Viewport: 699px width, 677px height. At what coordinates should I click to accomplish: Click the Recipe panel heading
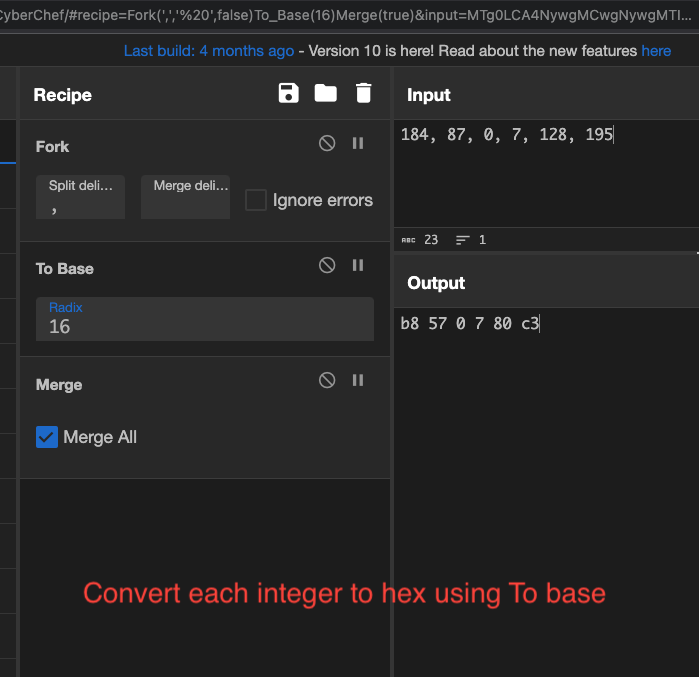pos(62,95)
